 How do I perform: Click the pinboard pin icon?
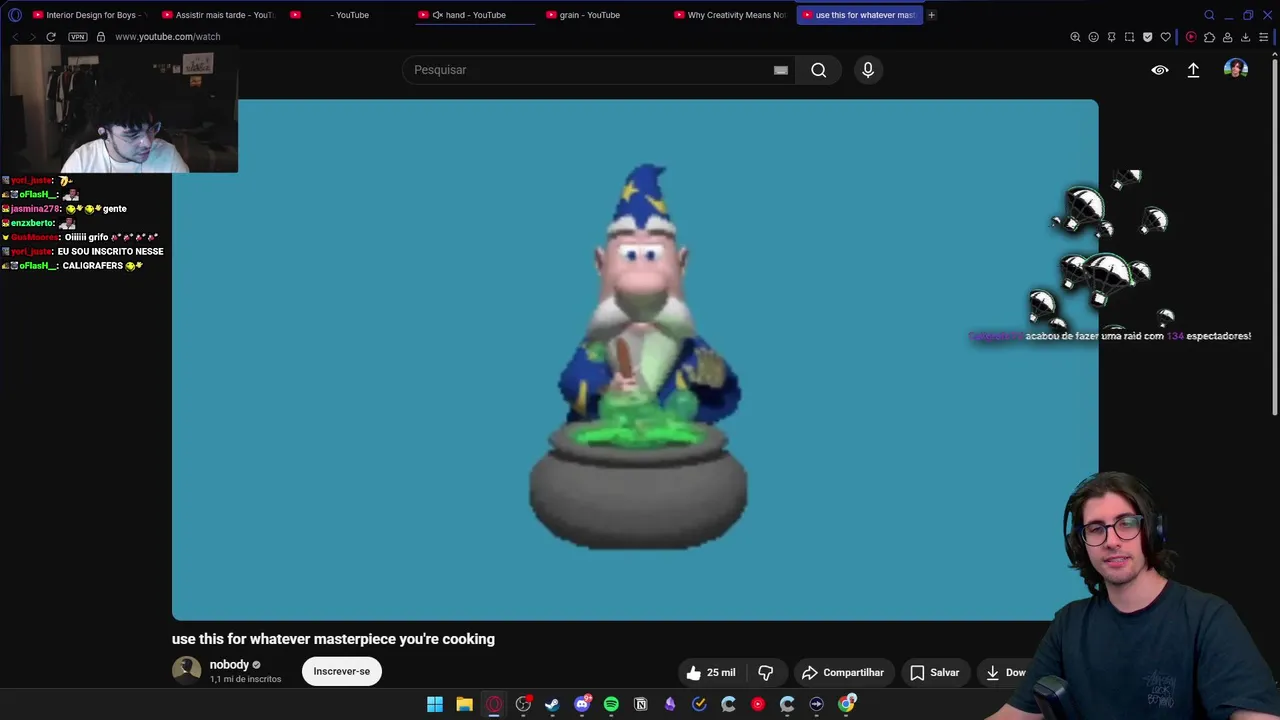click(x=1111, y=37)
